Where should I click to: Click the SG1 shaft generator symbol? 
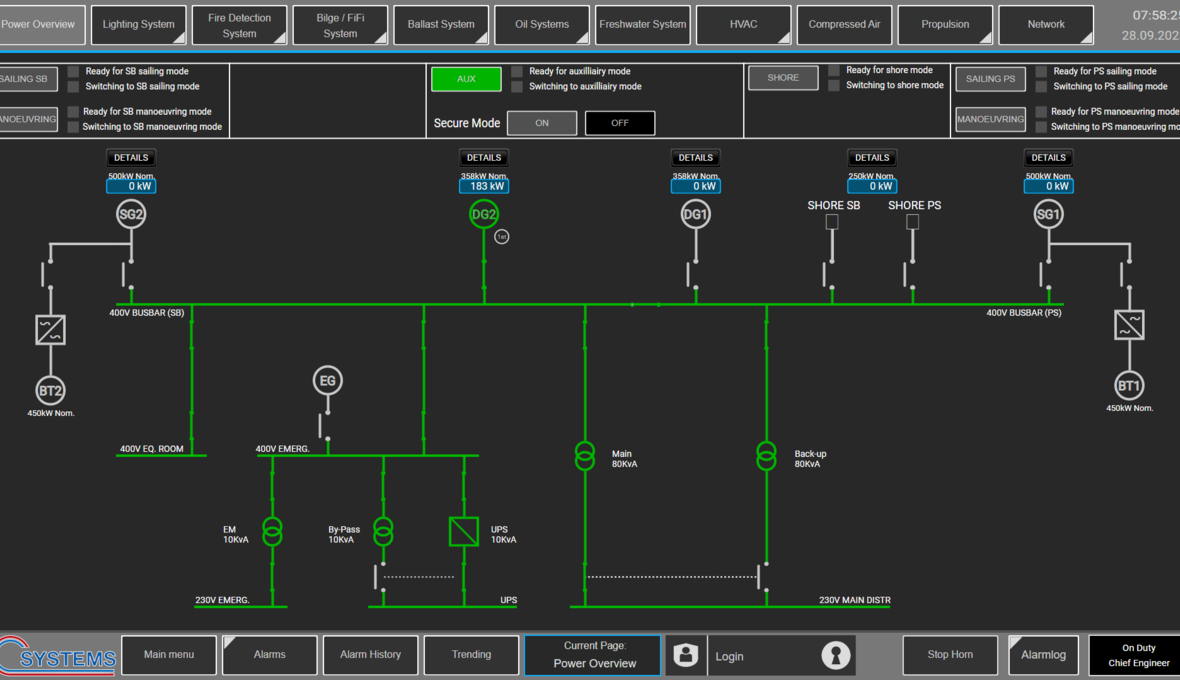[x=1048, y=213]
